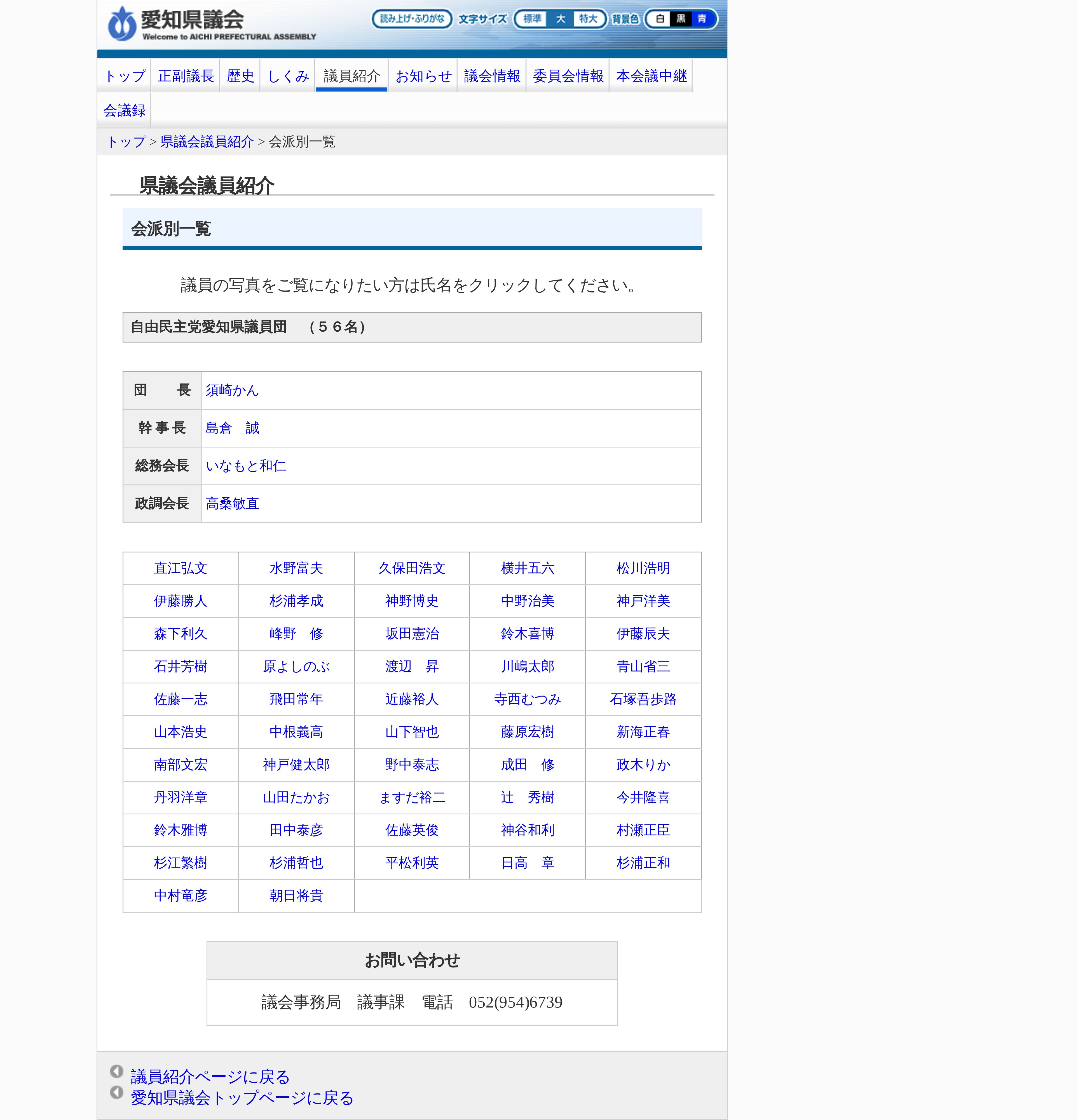Click 県議会議員紹介 breadcrumb link
1078x1120 pixels.
coord(207,142)
